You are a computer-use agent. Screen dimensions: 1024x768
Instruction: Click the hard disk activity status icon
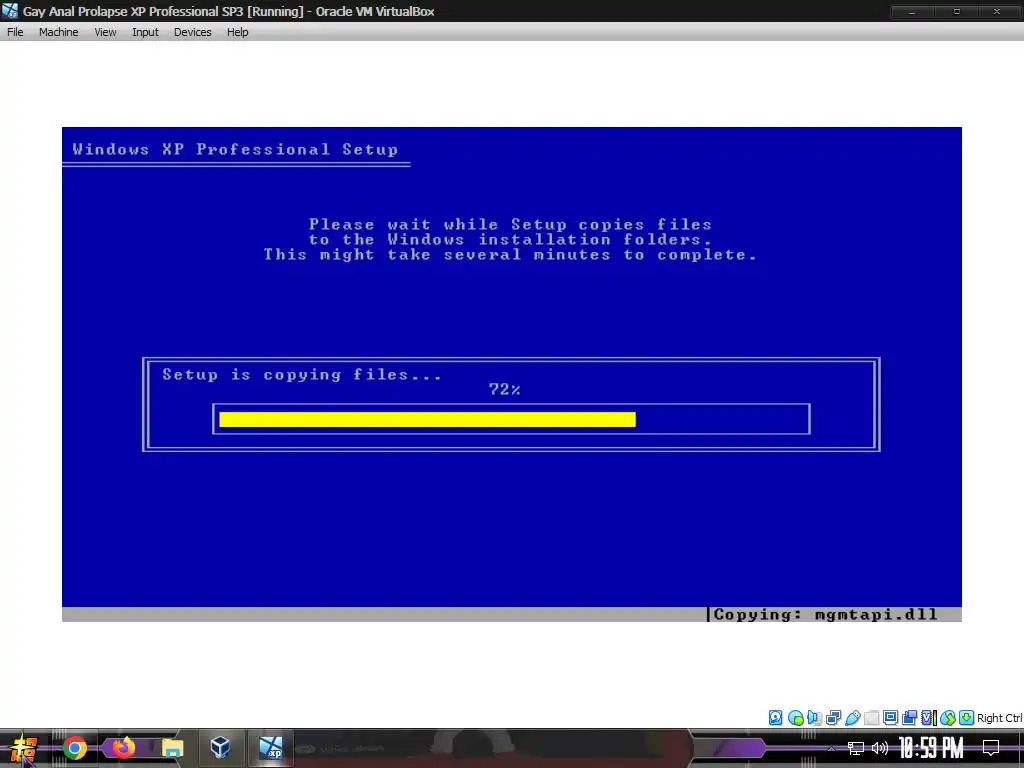(775, 718)
